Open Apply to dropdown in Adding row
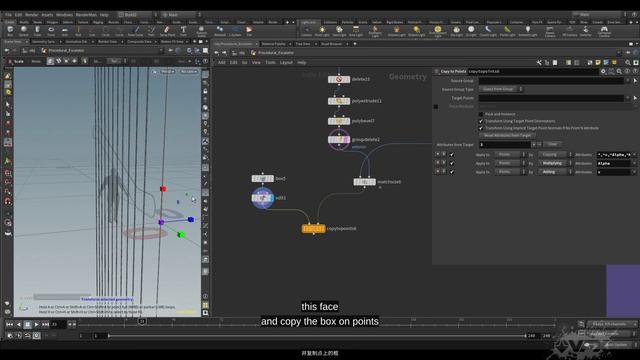Image resolution: width=640 pixels, height=360 pixels. (x=510, y=172)
